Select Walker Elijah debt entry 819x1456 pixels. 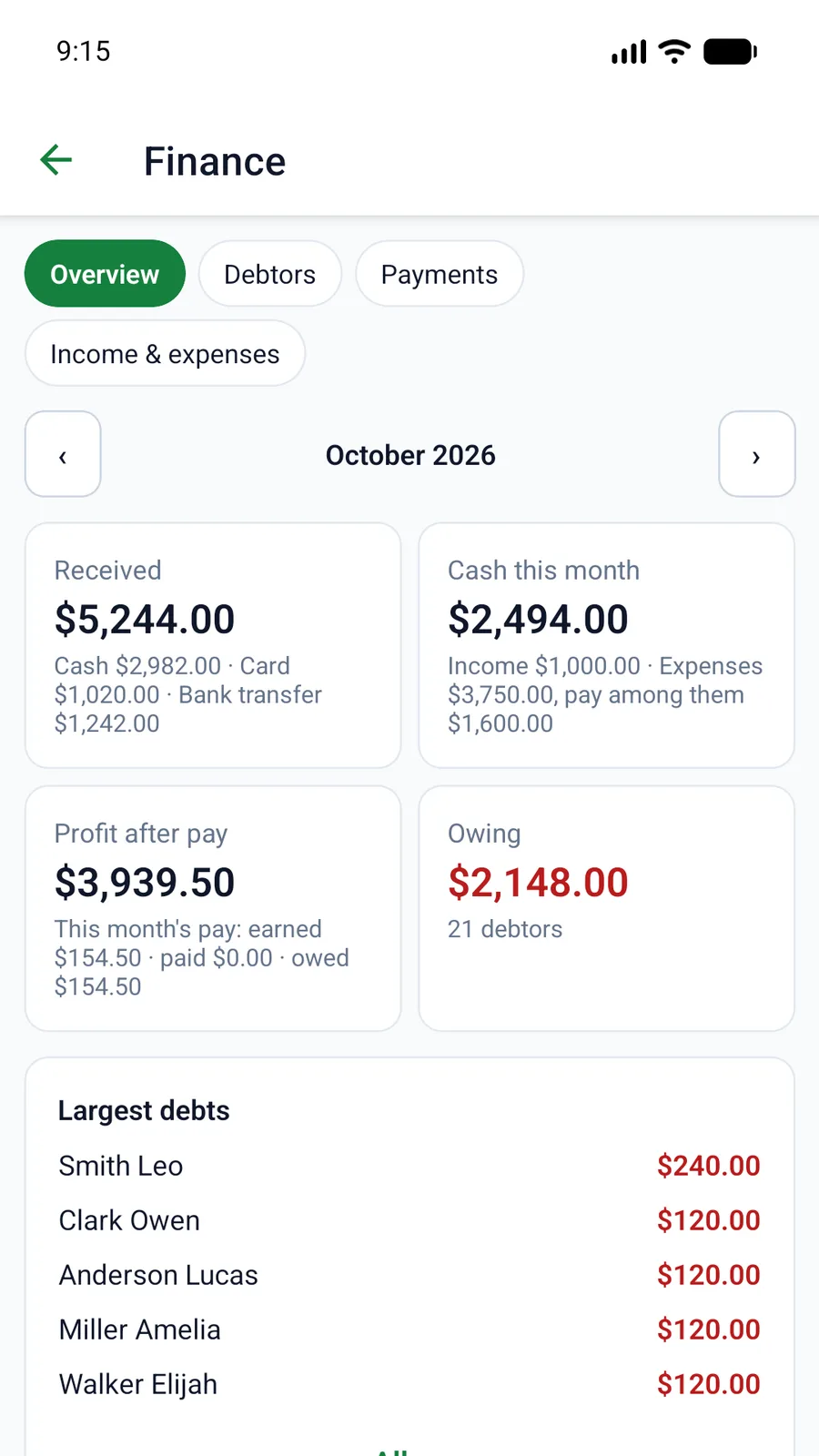tap(409, 1384)
